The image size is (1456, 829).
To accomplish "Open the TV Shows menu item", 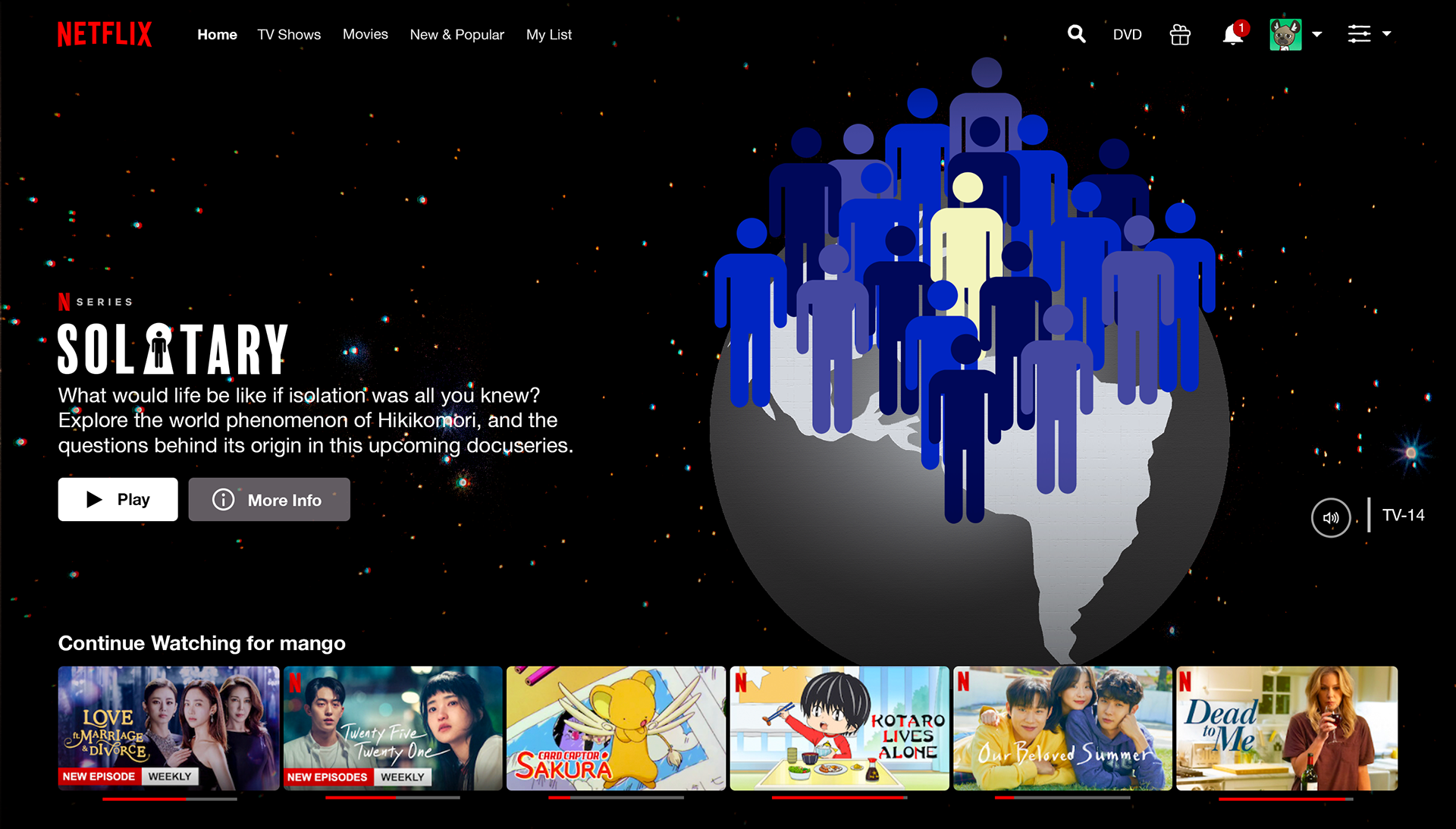I will (x=289, y=35).
